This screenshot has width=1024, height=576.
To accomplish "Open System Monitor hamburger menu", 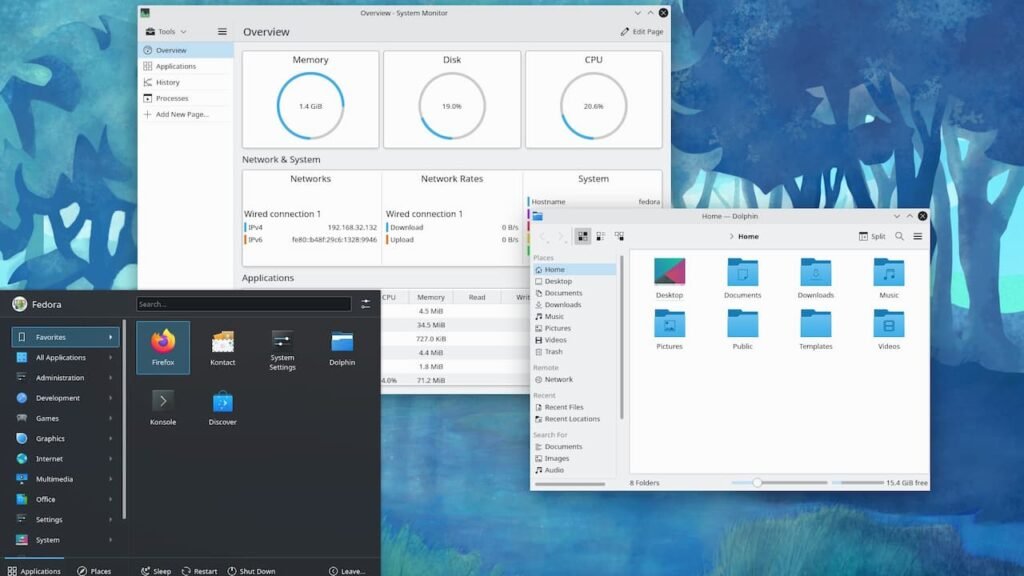I will (222, 31).
